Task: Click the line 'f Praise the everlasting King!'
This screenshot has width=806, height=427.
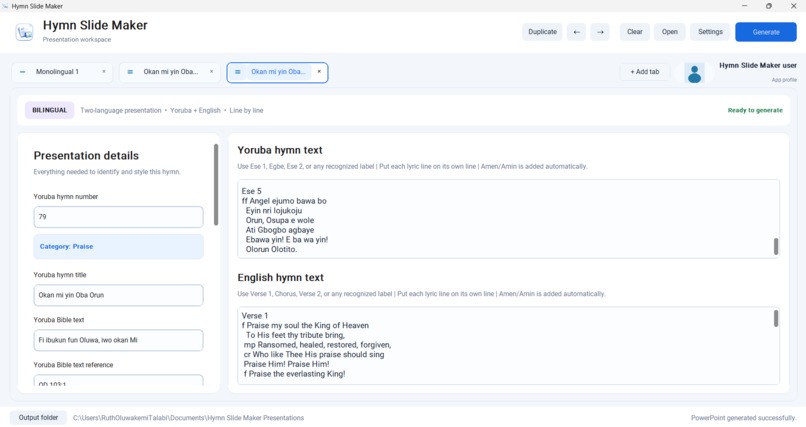Action: [x=294, y=374]
